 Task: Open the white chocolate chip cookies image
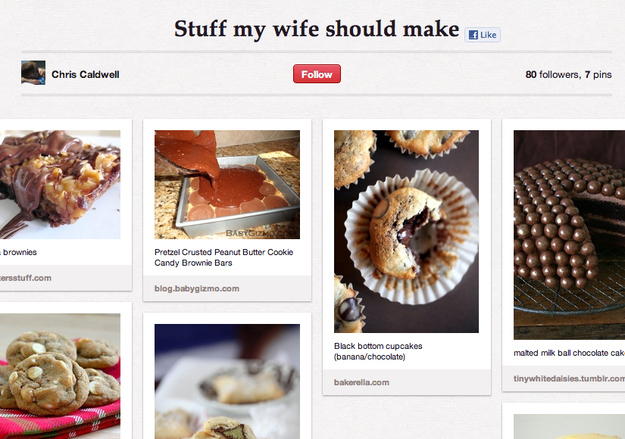(60, 376)
